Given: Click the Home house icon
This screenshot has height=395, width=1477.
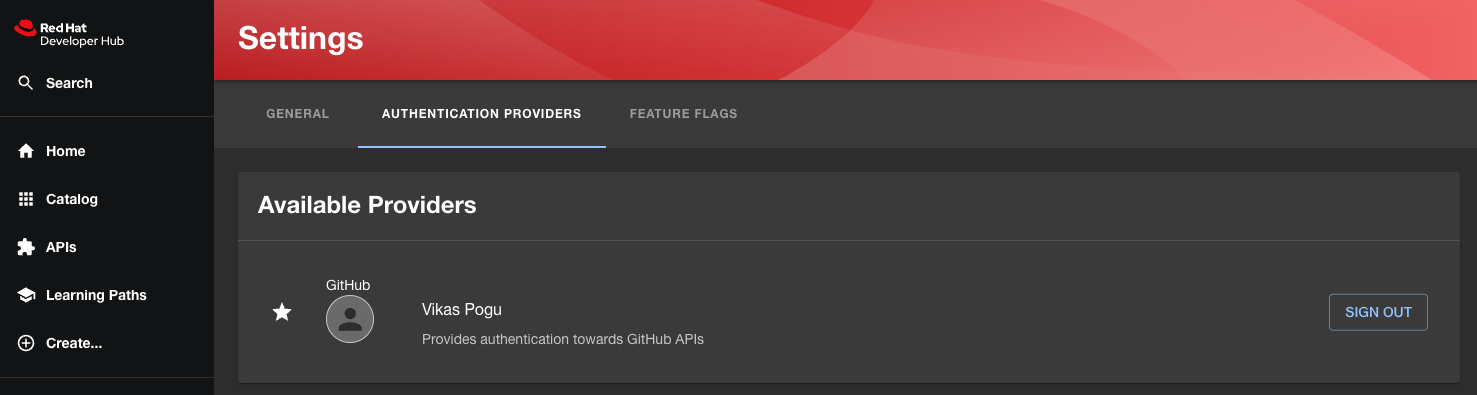Looking at the screenshot, I should pyautogui.click(x=26, y=151).
